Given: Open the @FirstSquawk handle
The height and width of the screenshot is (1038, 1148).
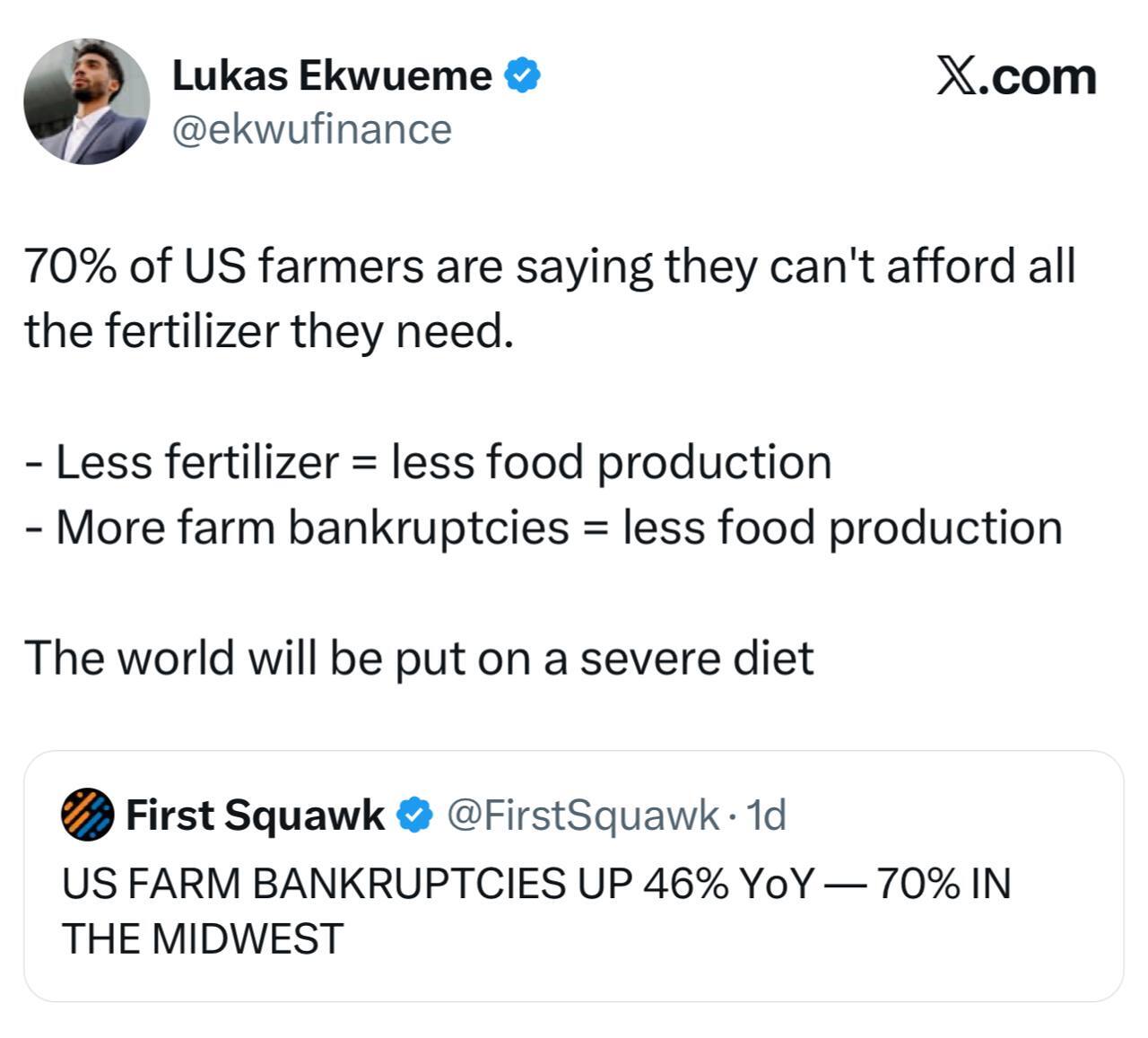Looking at the screenshot, I should coord(582,815).
